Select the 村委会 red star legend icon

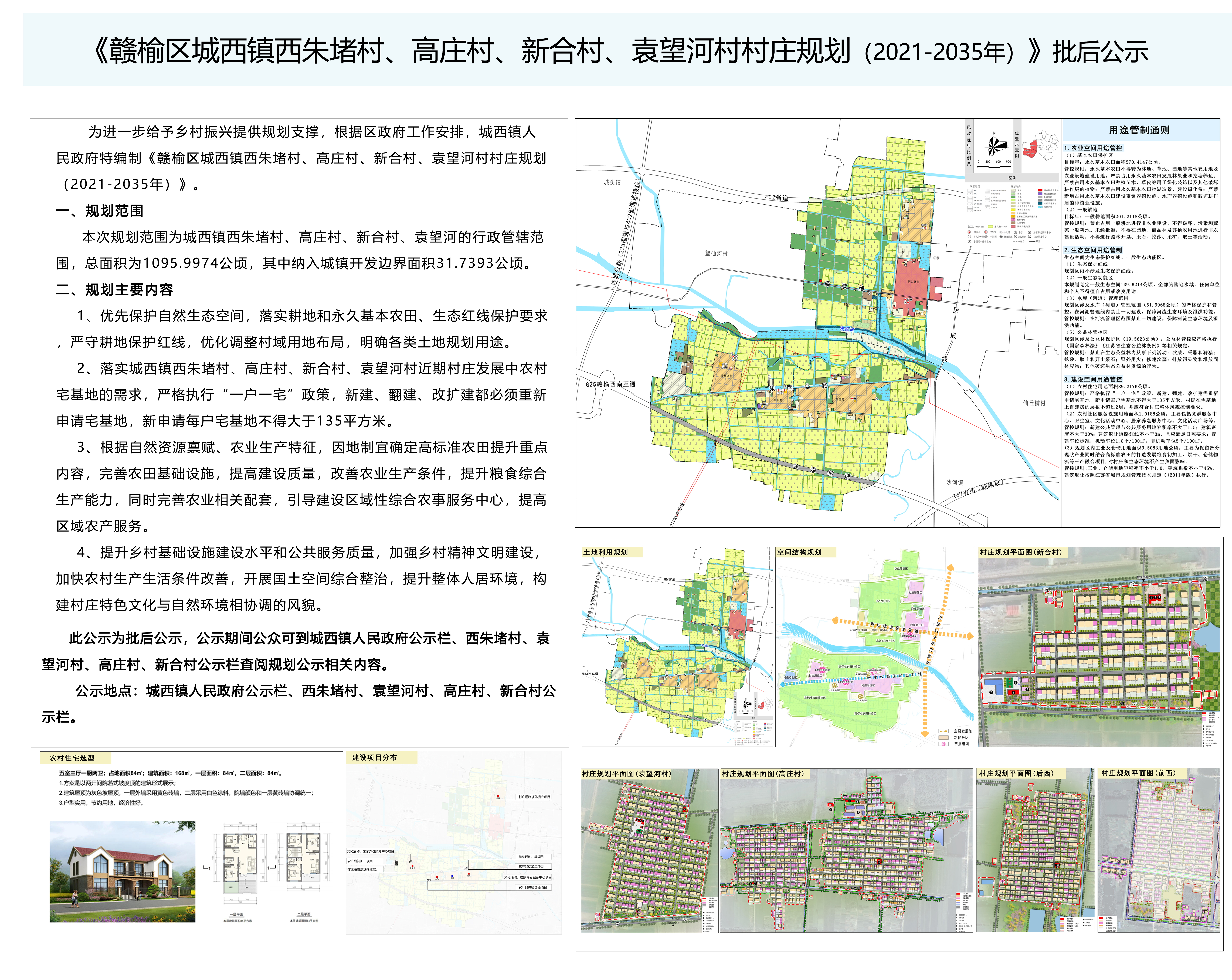[969, 232]
